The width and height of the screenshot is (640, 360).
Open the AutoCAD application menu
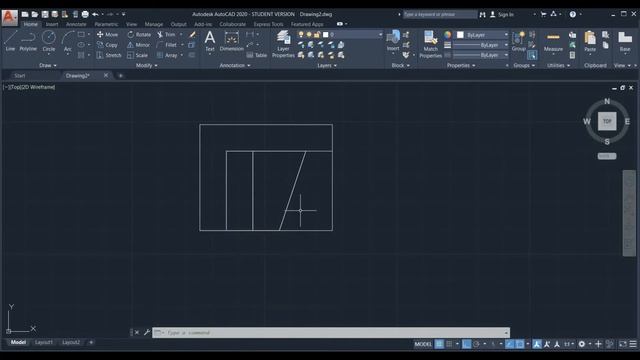tap(9, 18)
